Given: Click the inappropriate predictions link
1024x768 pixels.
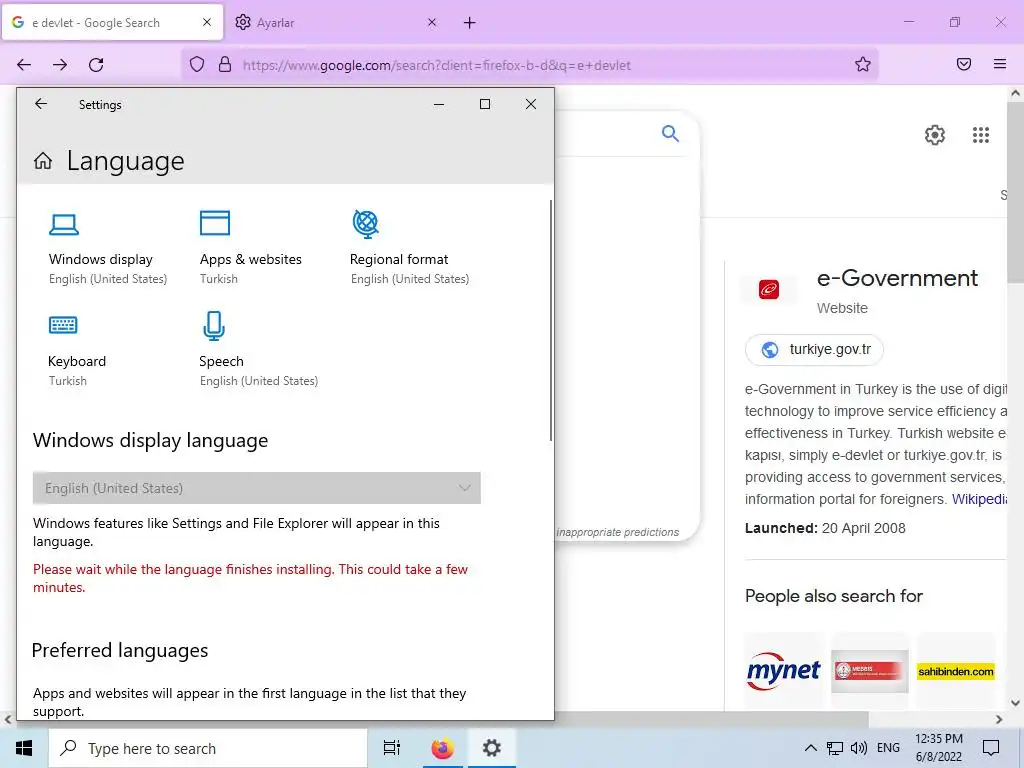Looking at the screenshot, I should coord(617,532).
